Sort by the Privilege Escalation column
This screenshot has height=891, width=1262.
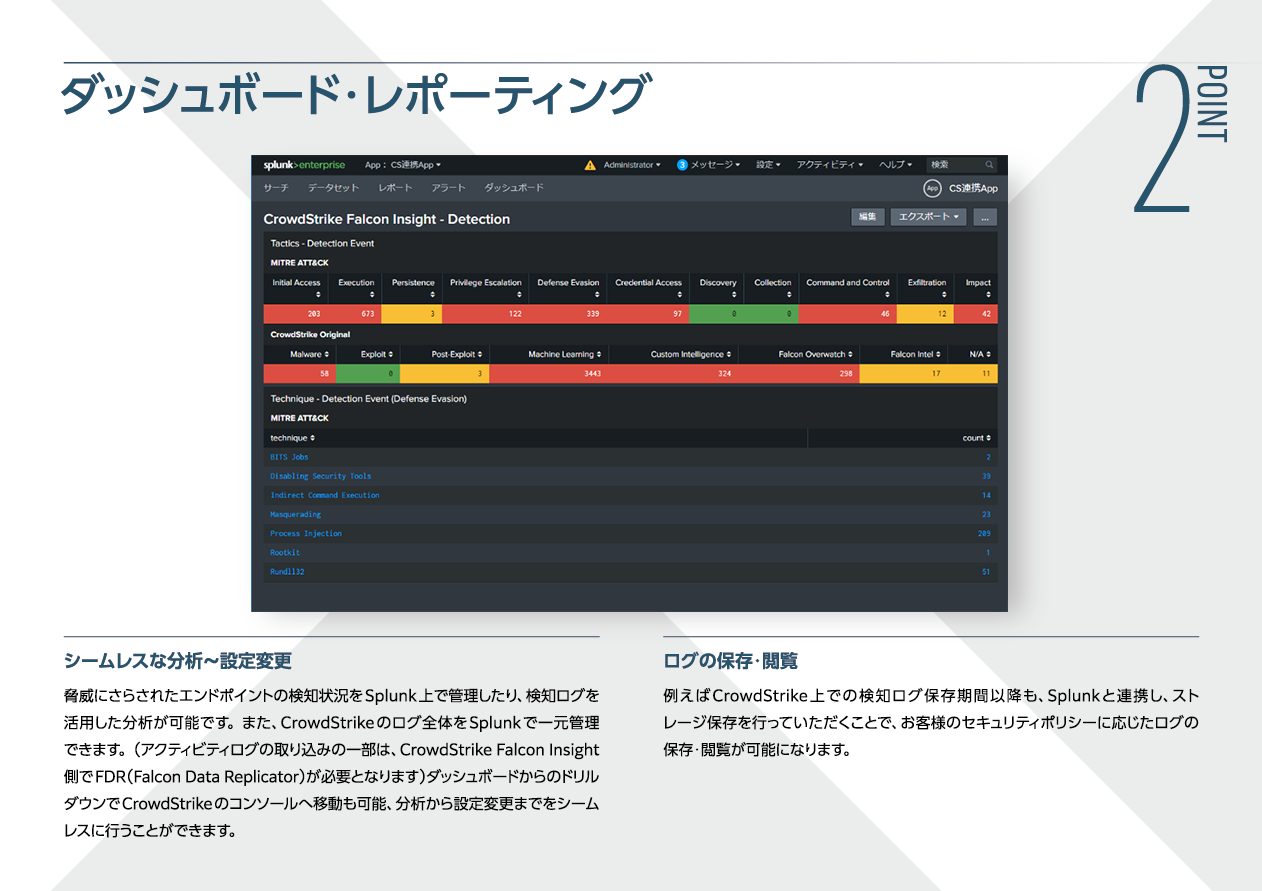(486, 288)
